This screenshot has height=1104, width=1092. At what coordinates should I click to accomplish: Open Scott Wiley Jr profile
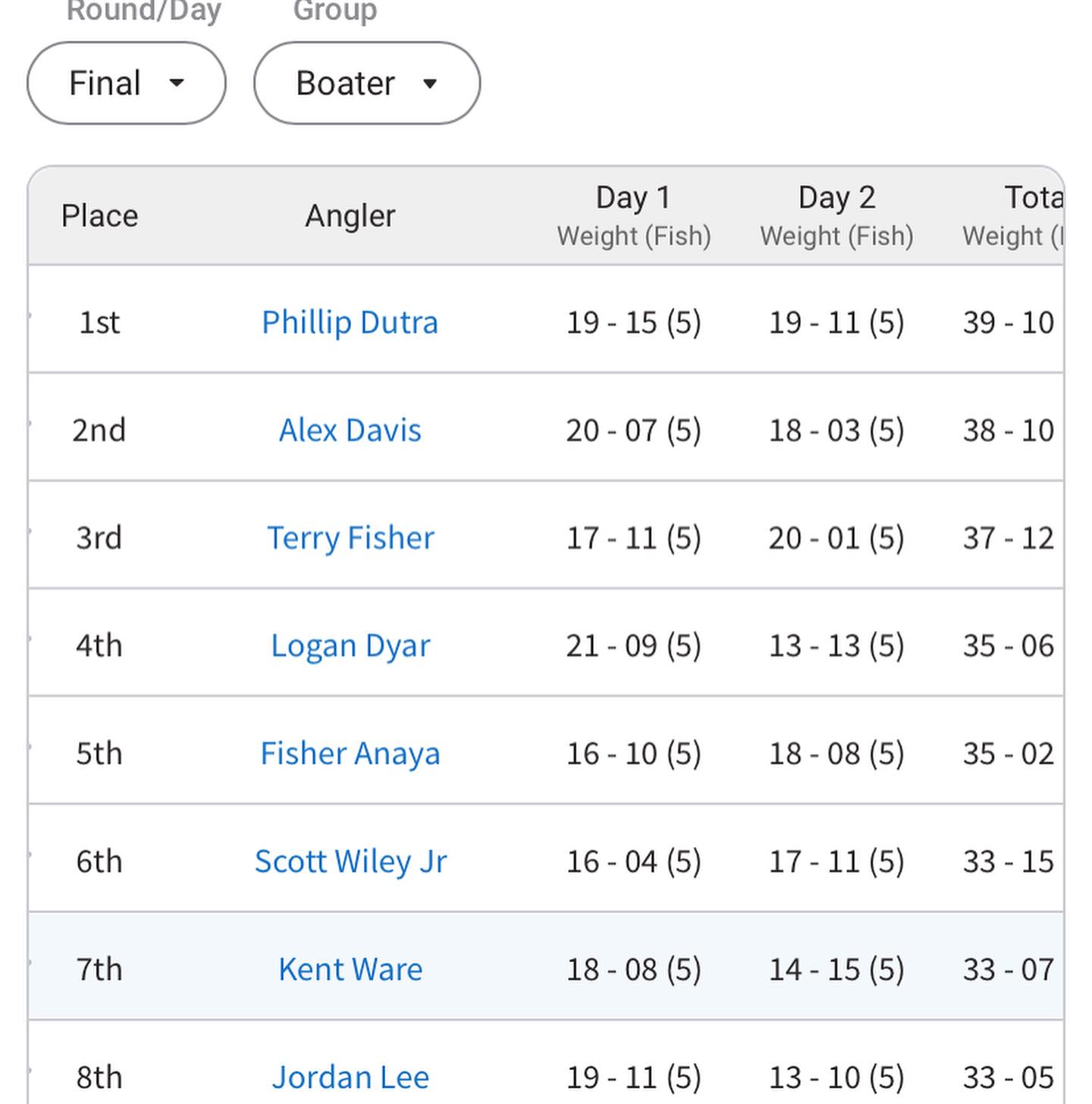click(350, 861)
